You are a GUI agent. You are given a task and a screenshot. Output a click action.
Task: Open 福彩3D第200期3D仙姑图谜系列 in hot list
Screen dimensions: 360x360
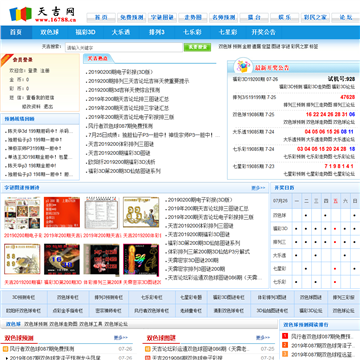(124, 171)
